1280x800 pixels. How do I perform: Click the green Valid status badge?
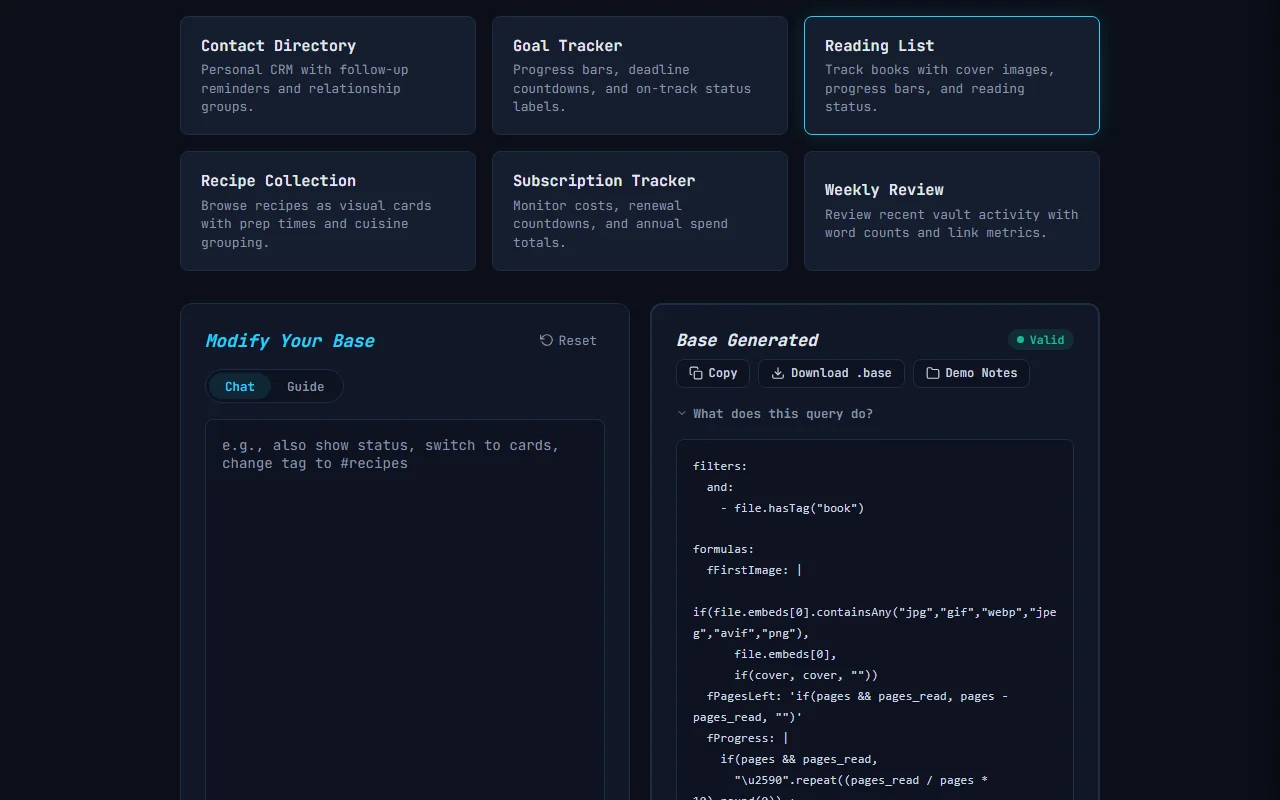click(x=1040, y=340)
